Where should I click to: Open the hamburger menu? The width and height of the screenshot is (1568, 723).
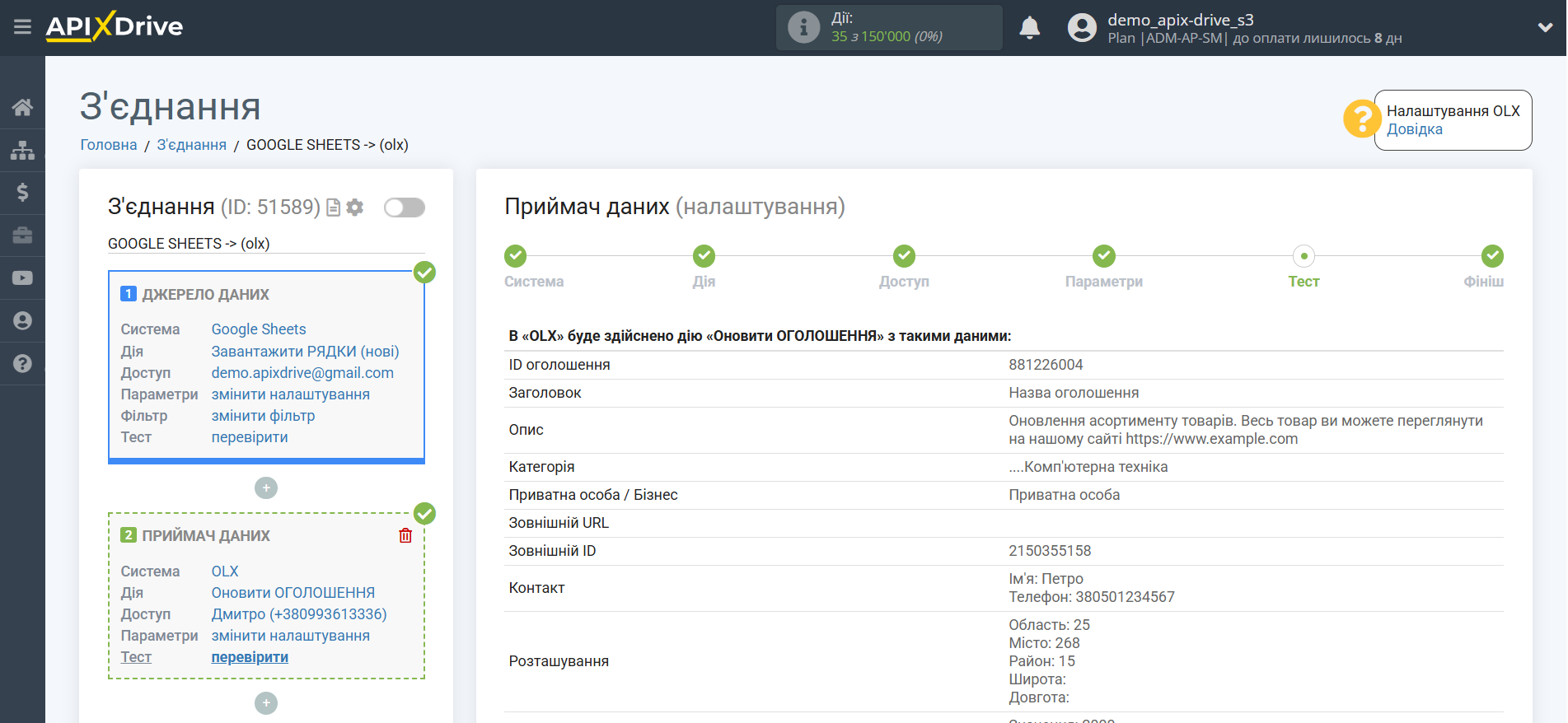(x=22, y=27)
